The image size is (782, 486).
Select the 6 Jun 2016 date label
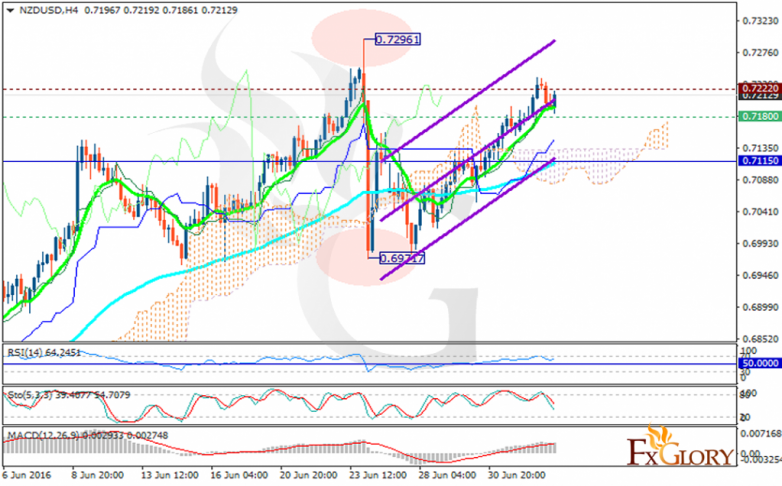(27, 475)
